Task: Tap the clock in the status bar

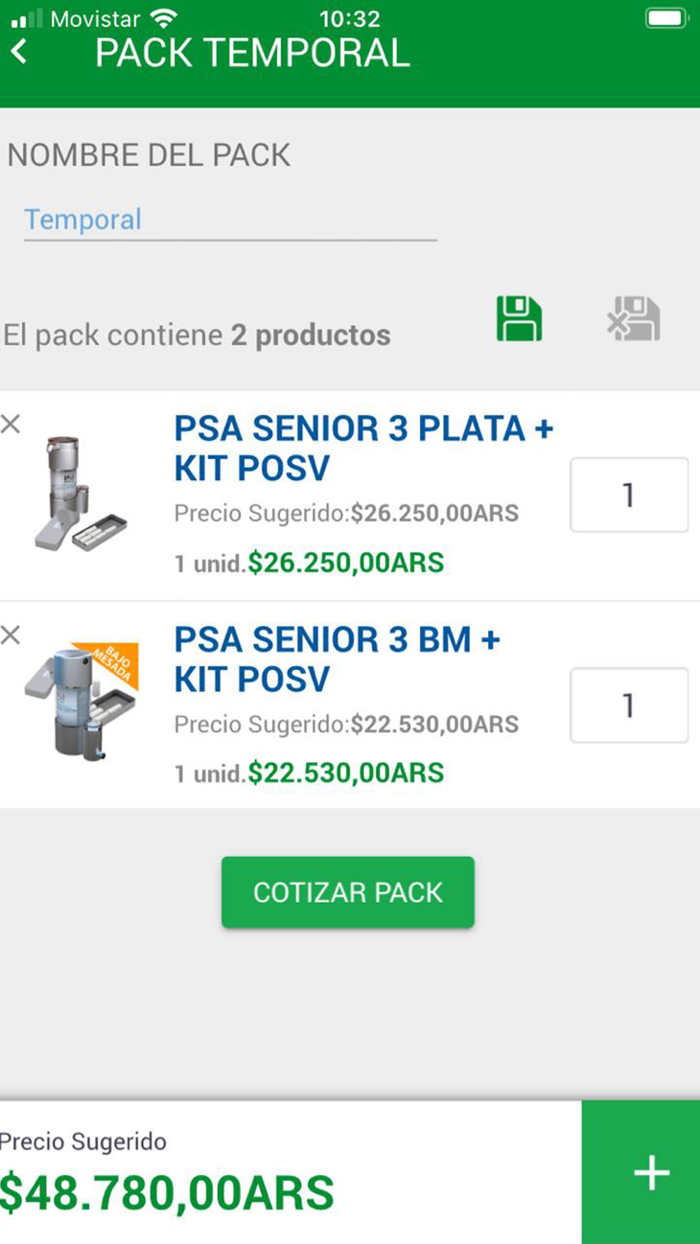Action: click(x=350, y=18)
